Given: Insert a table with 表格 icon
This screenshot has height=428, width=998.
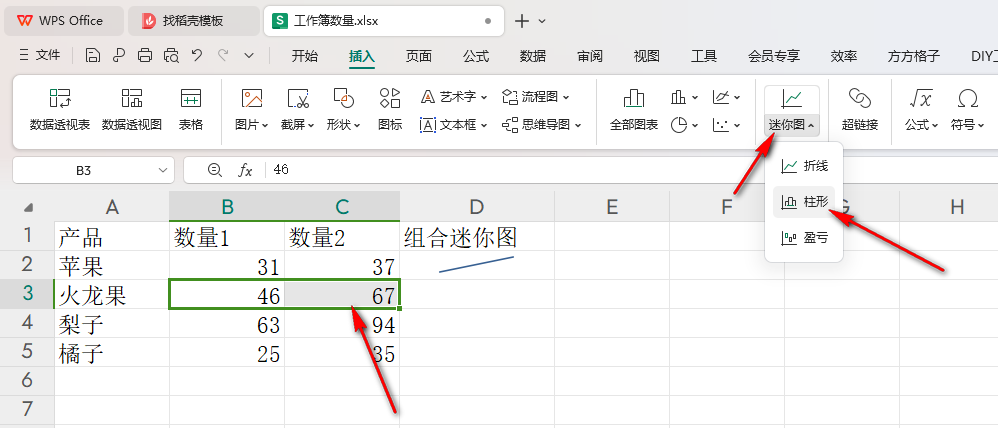Looking at the screenshot, I should pos(190,99).
